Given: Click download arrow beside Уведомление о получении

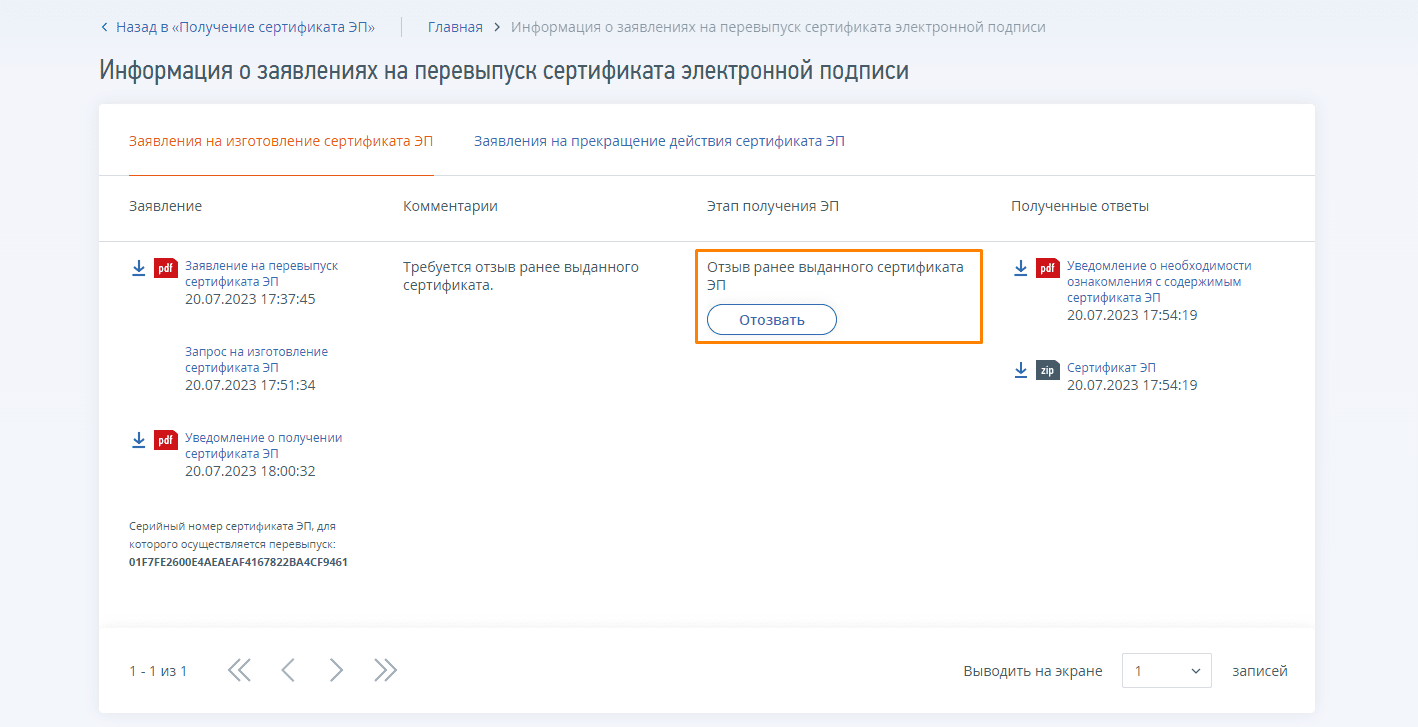Looking at the screenshot, I should coord(139,440).
